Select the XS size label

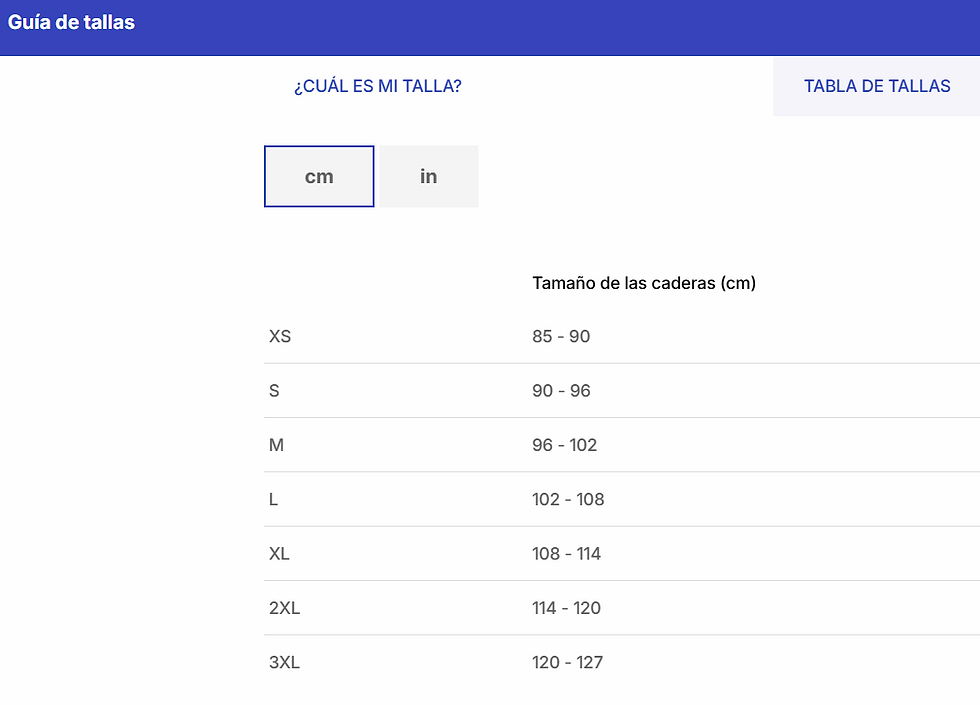pos(280,337)
